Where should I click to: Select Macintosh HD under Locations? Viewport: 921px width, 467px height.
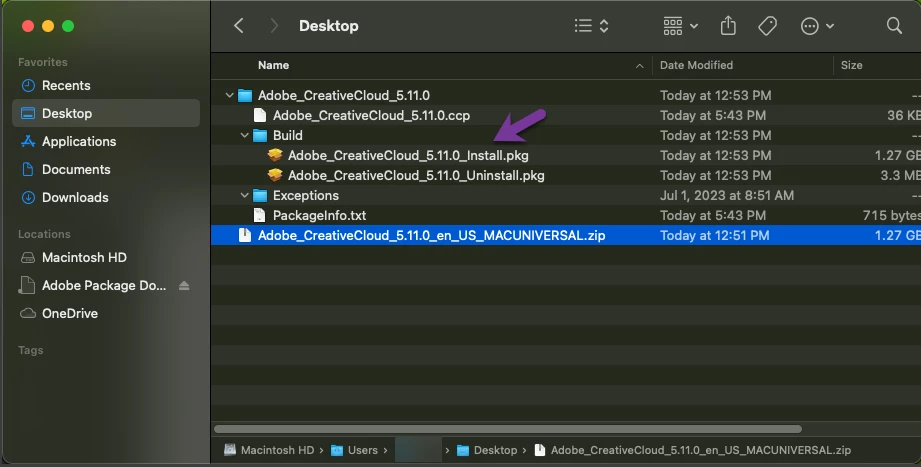(x=106, y=257)
